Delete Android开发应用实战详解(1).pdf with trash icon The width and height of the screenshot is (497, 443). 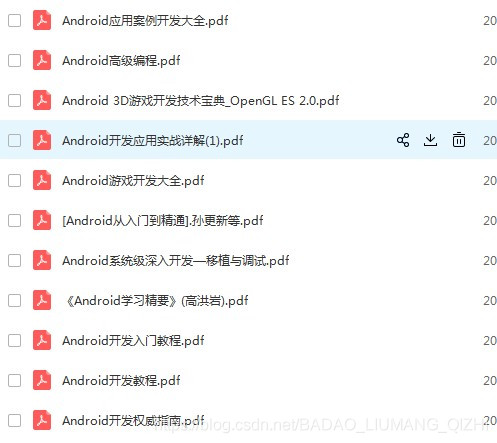coord(459,140)
